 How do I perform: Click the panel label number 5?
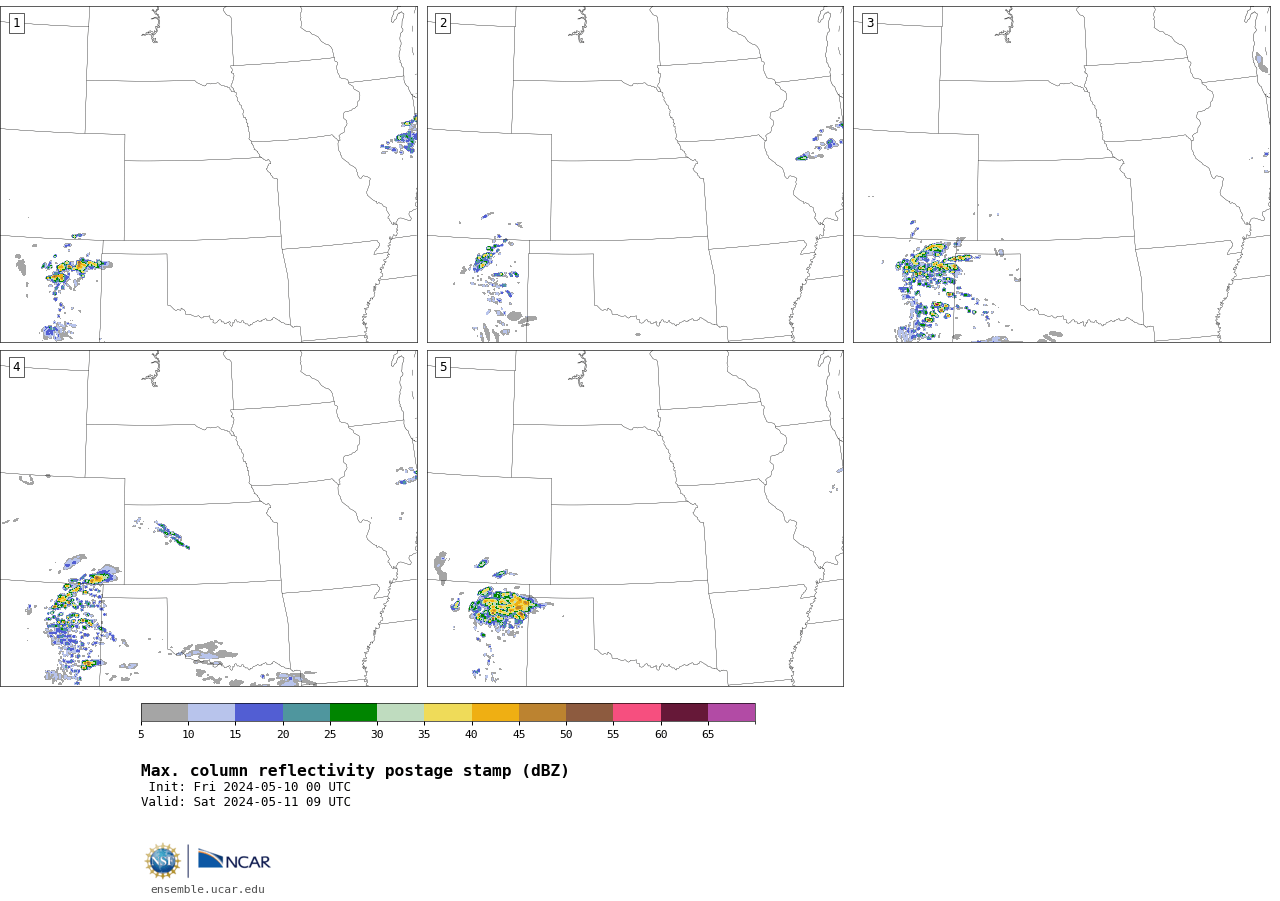click(x=443, y=367)
